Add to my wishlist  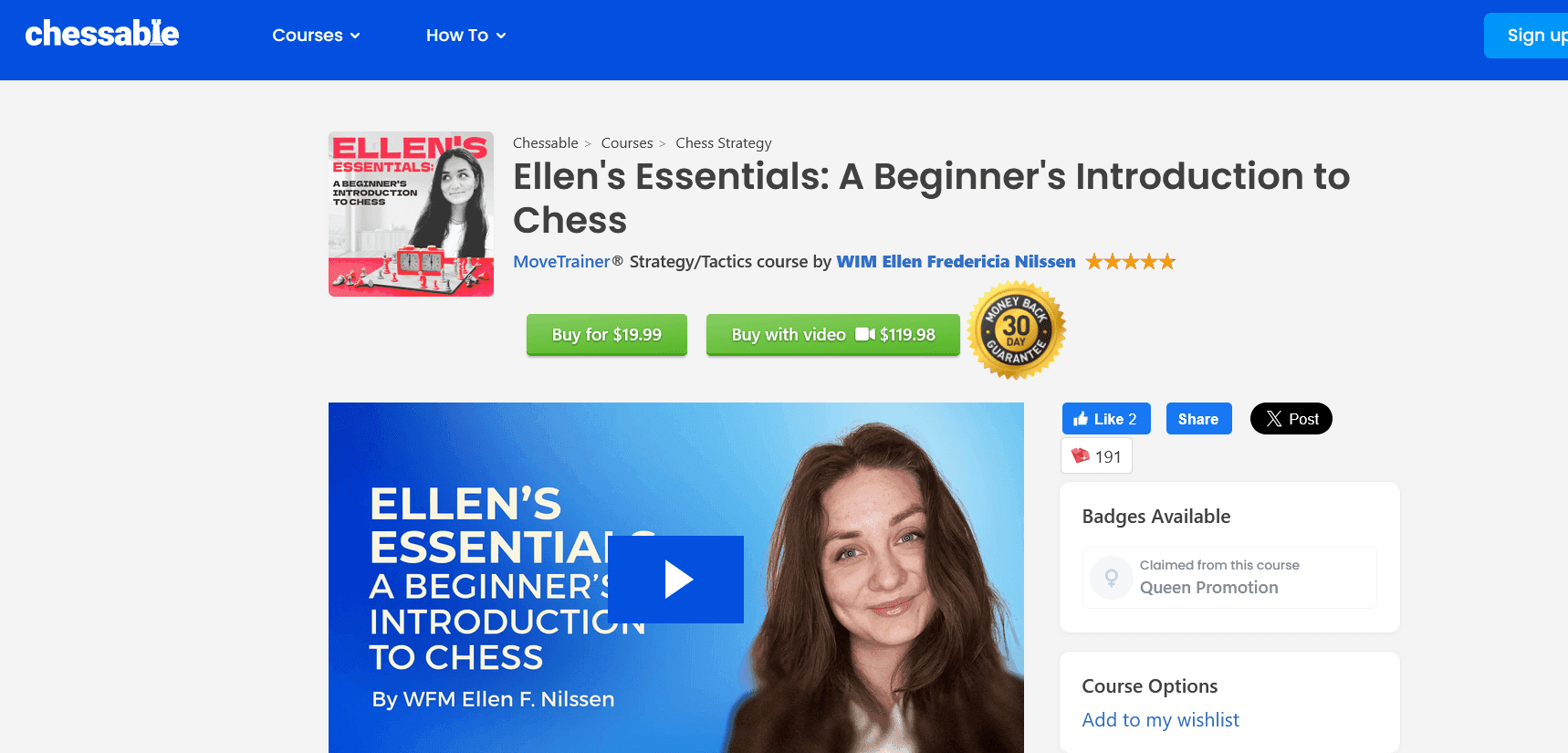pyautogui.click(x=1160, y=720)
